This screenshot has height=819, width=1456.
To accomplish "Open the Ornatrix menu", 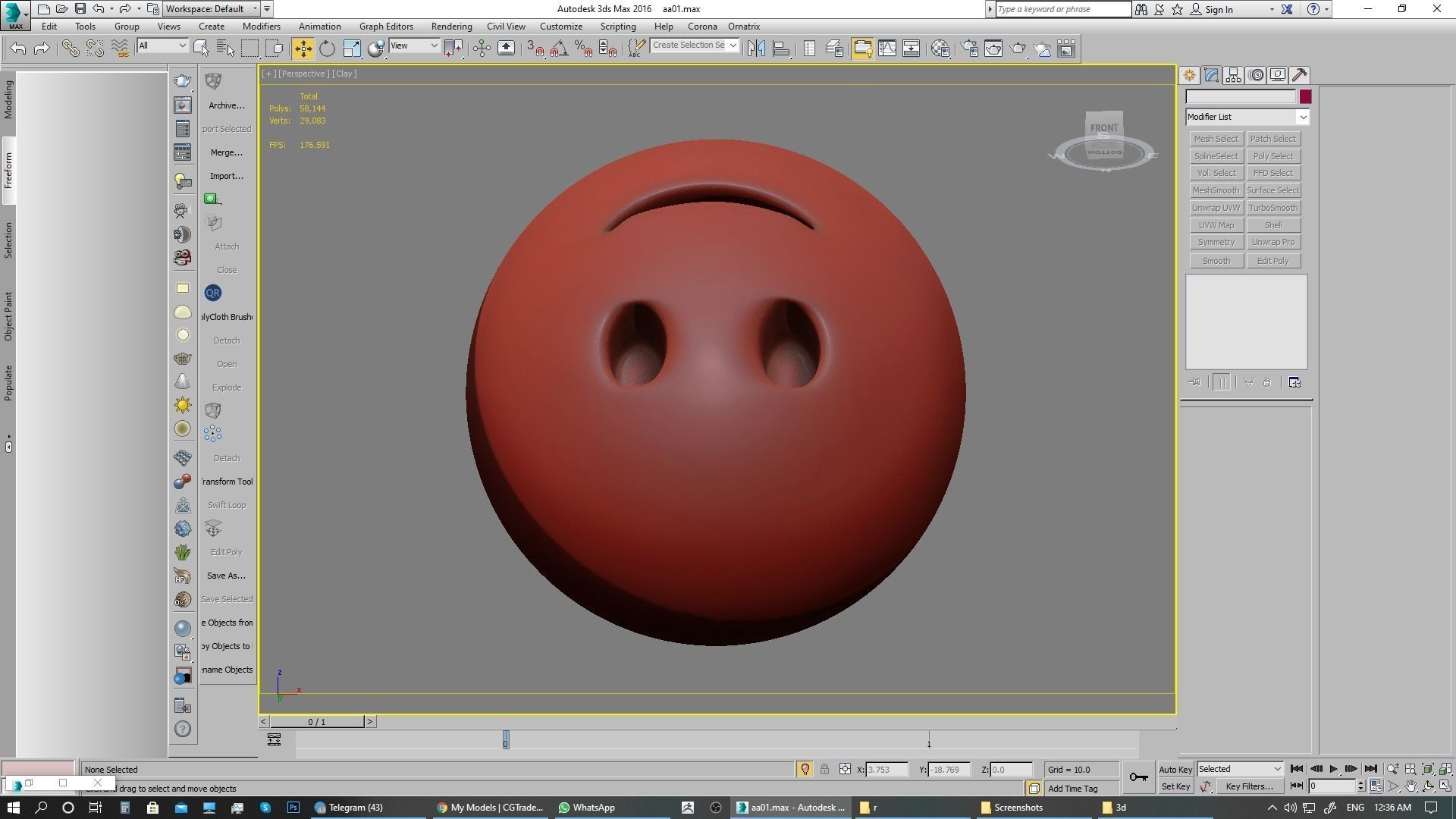I will click(x=744, y=27).
